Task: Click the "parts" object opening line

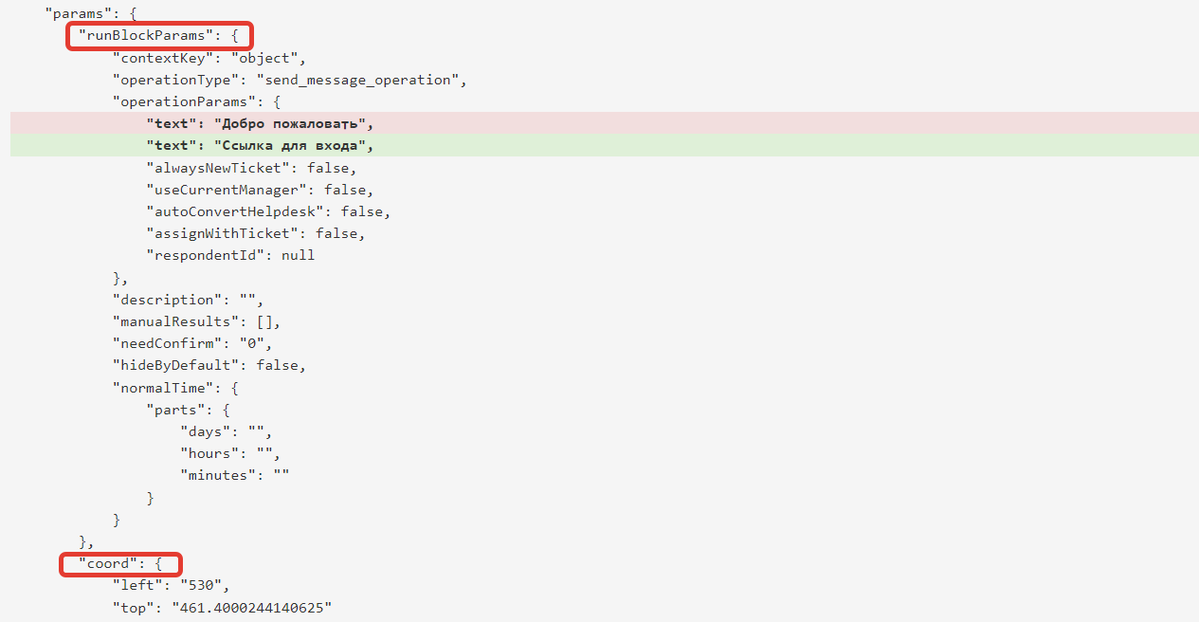Action: (188, 410)
